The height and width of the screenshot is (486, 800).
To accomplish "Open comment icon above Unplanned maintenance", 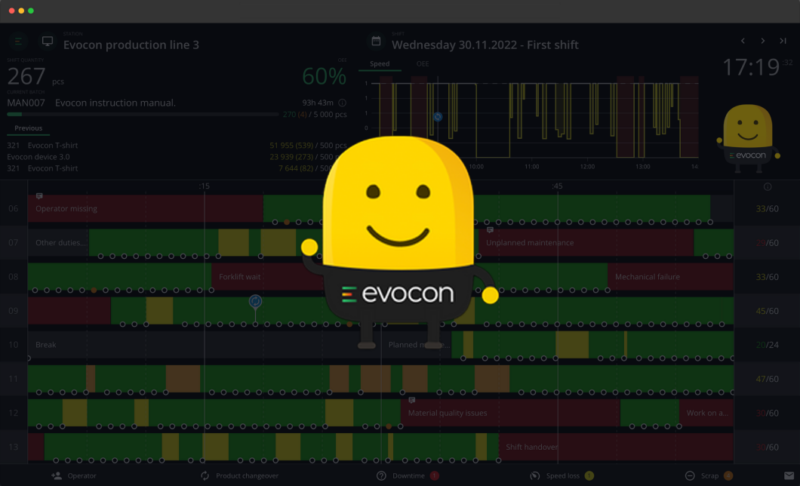I will coord(490,230).
